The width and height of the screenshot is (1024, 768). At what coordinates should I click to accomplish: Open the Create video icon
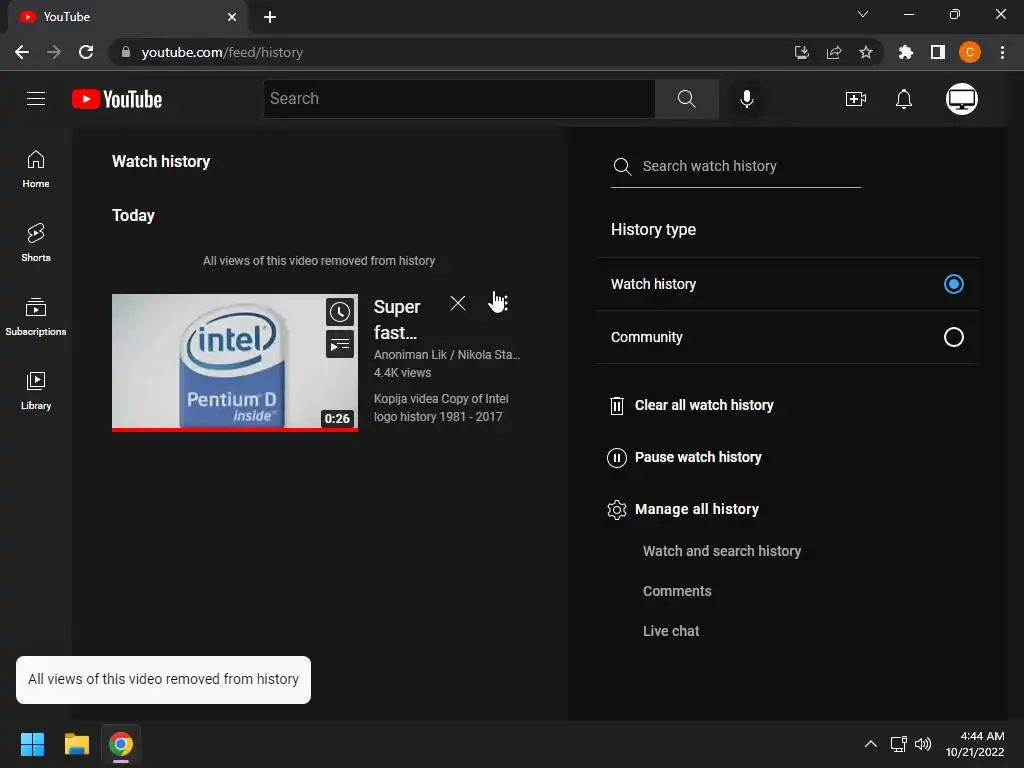click(856, 99)
